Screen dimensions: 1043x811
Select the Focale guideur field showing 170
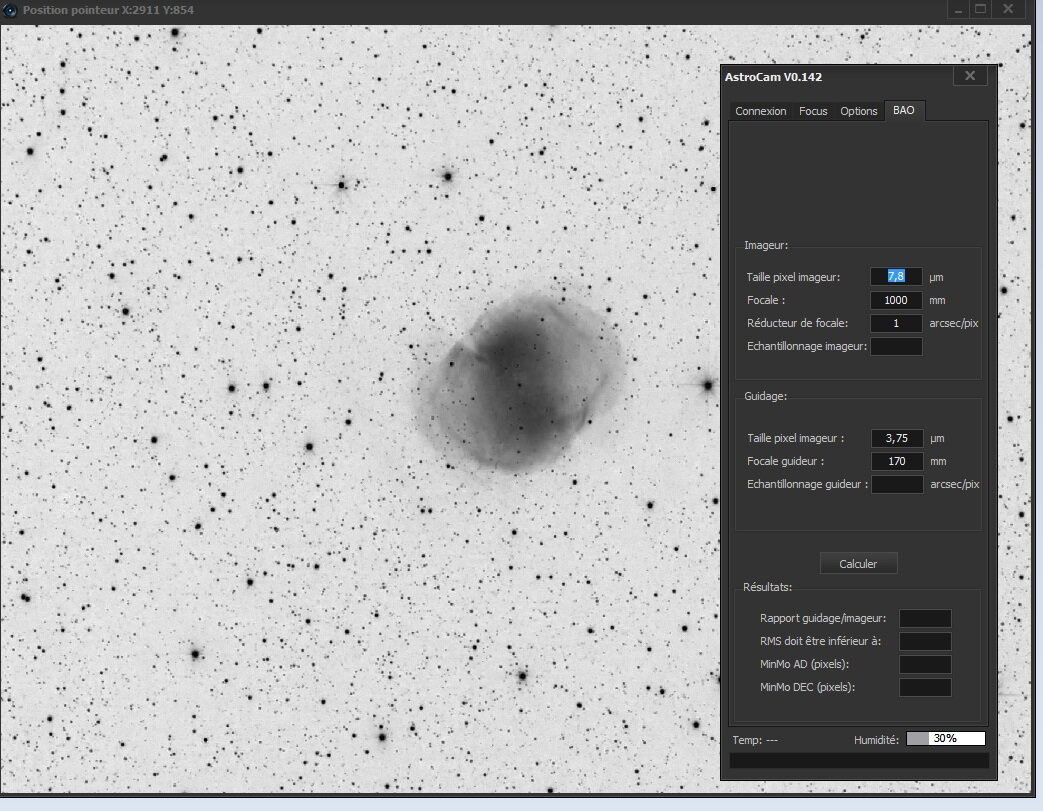[896, 461]
